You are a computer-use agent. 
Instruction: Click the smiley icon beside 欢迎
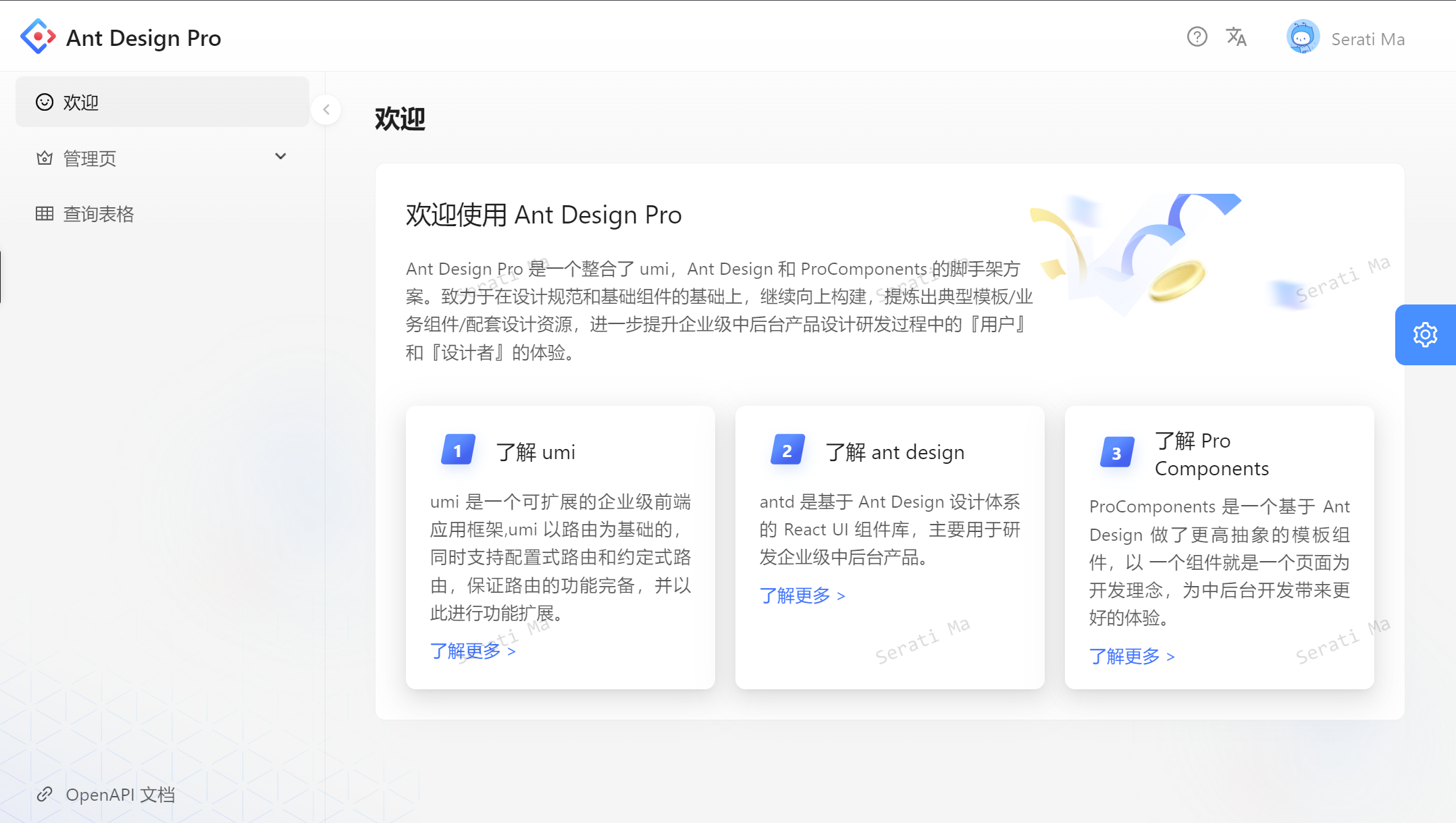(x=45, y=102)
